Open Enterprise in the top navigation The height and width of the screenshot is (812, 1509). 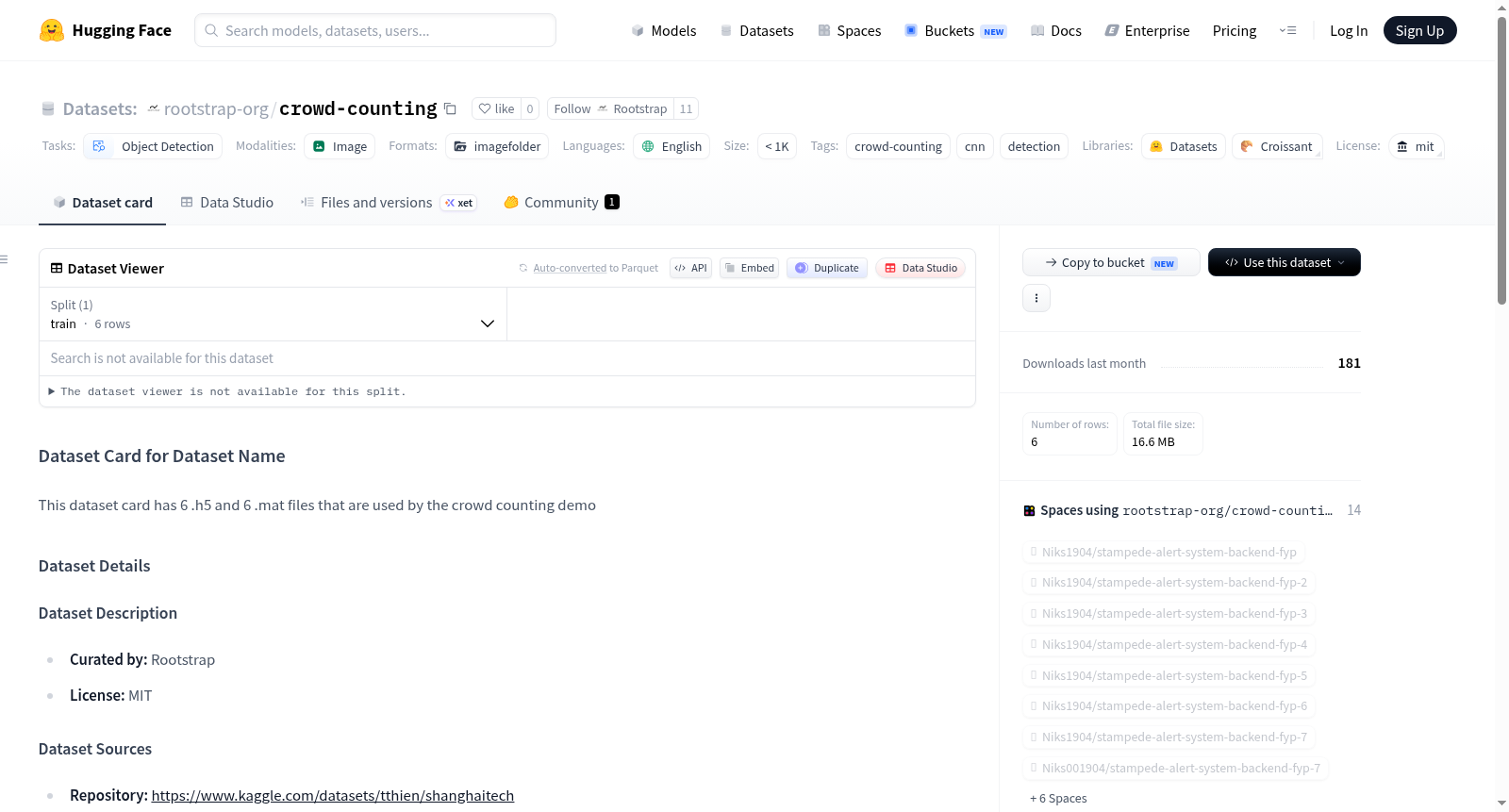point(1147,30)
